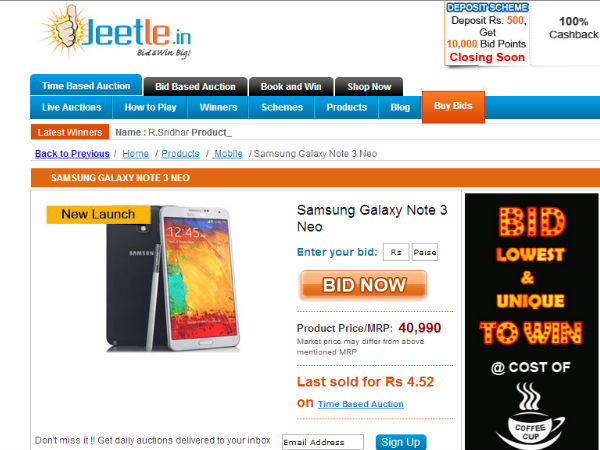Focus the Rs bid amount field
Viewport: 600px width, 450px height.
396,252
